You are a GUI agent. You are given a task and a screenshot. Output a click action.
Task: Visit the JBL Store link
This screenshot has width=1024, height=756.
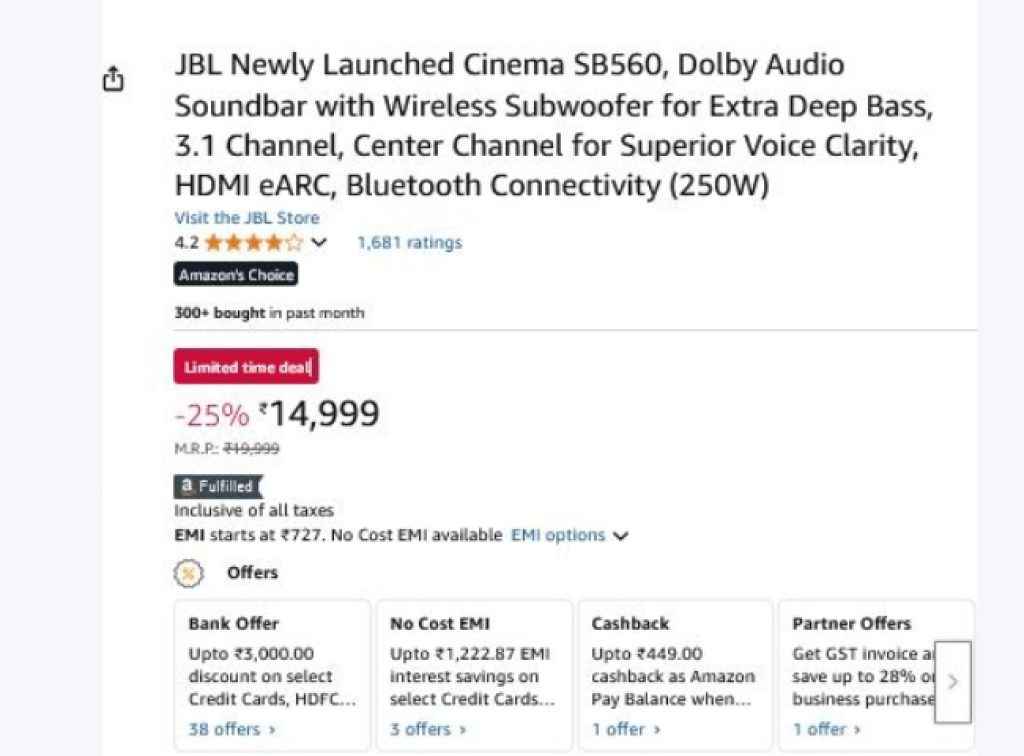tap(246, 217)
